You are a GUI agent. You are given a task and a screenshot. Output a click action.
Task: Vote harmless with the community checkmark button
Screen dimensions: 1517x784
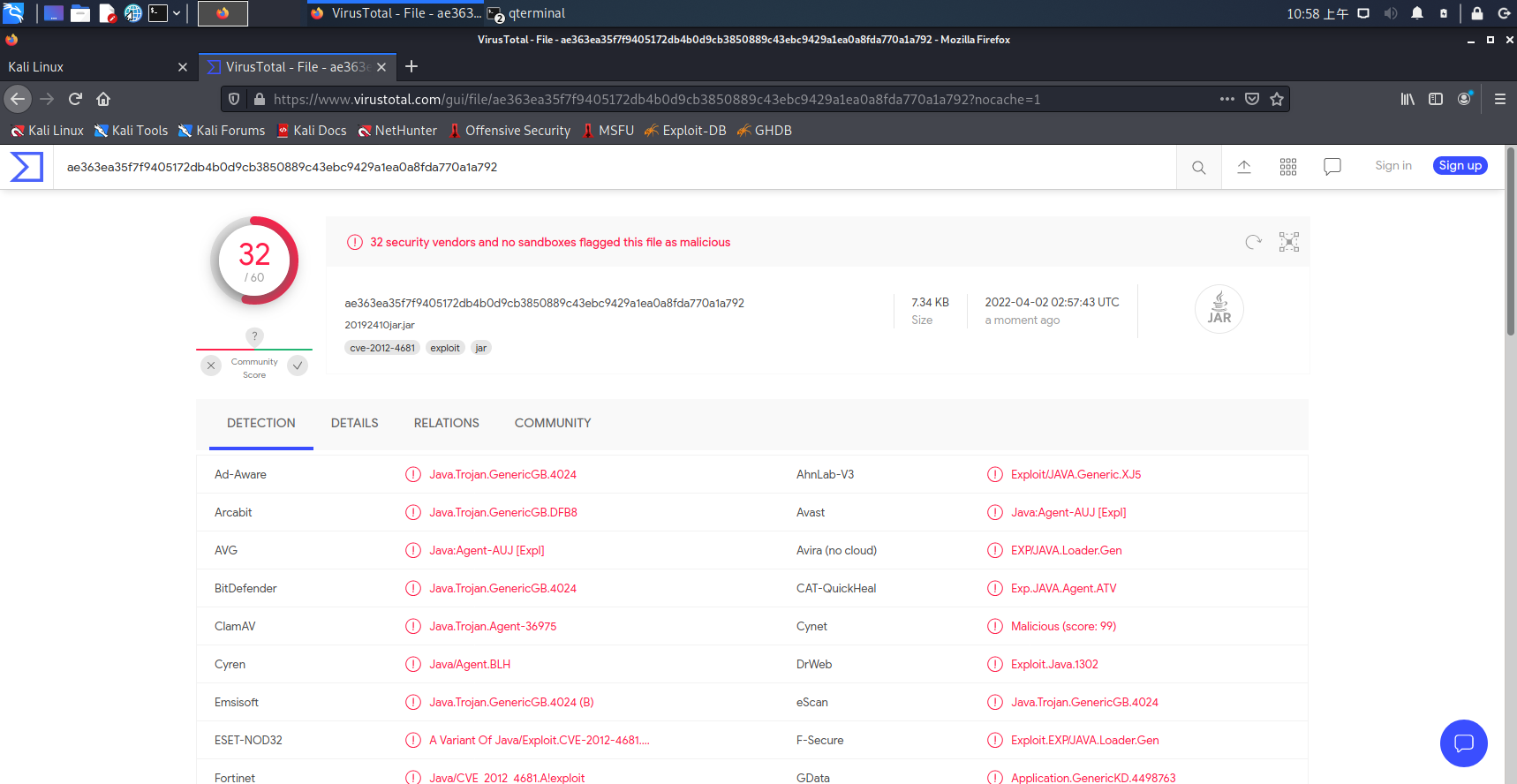298,366
